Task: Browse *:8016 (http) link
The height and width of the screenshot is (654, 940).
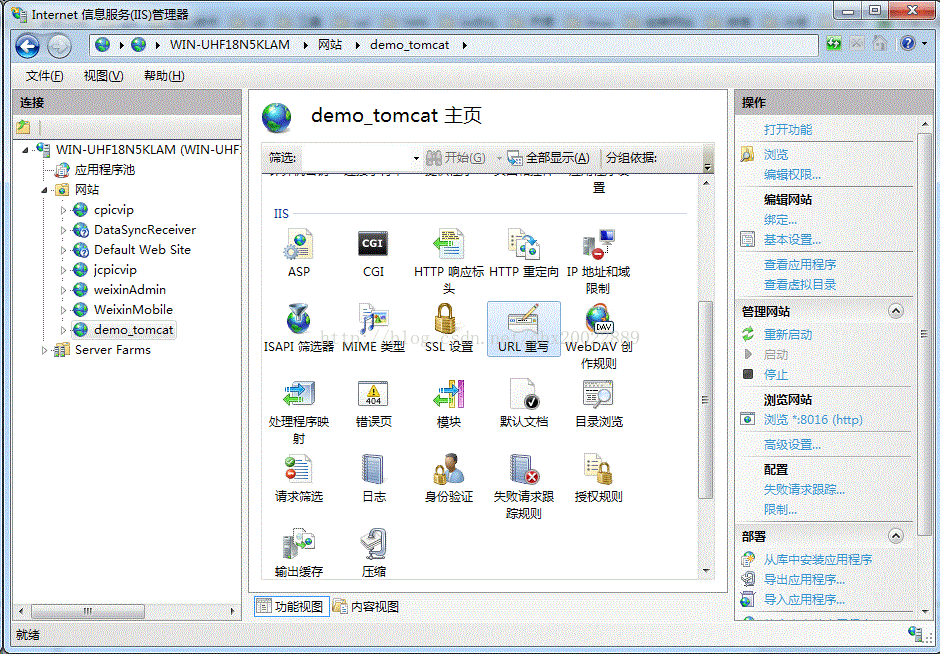Action: coord(814,420)
